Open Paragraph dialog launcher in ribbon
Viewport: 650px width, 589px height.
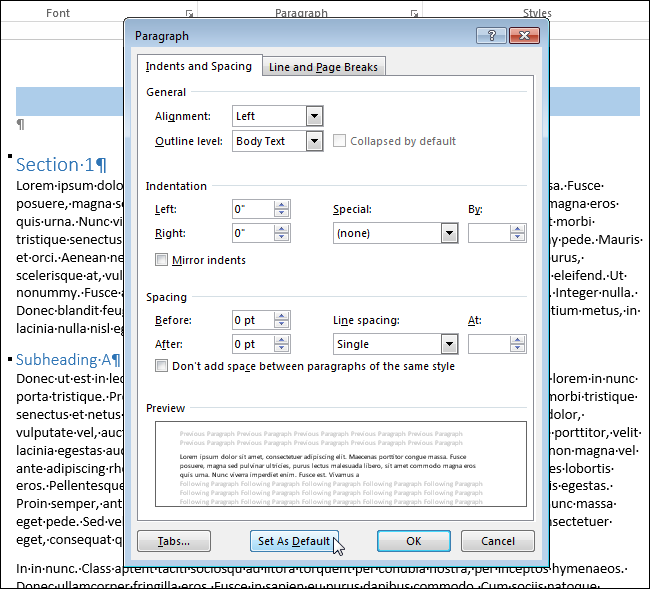(x=414, y=14)
